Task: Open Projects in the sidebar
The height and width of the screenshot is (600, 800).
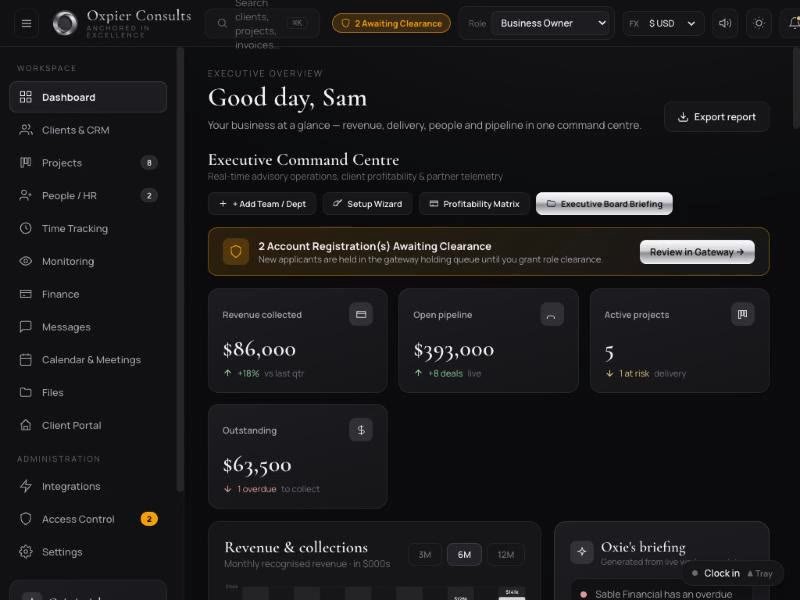Action: [88, 163]
